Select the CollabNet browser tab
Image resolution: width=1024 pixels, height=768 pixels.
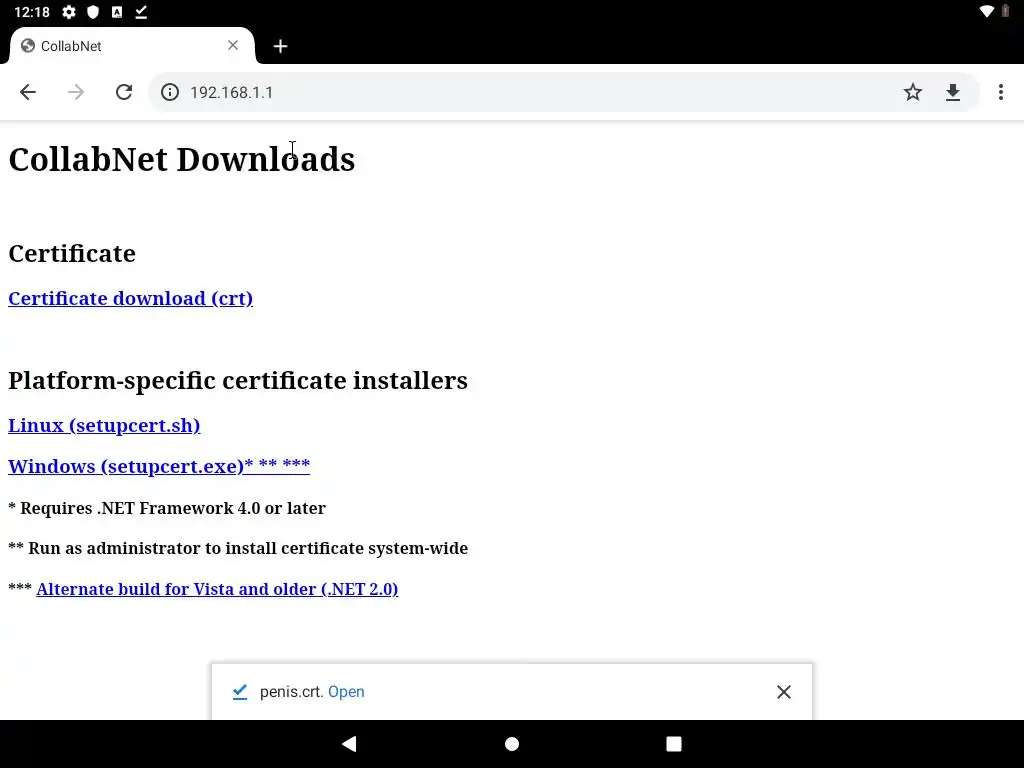(131, 46)
